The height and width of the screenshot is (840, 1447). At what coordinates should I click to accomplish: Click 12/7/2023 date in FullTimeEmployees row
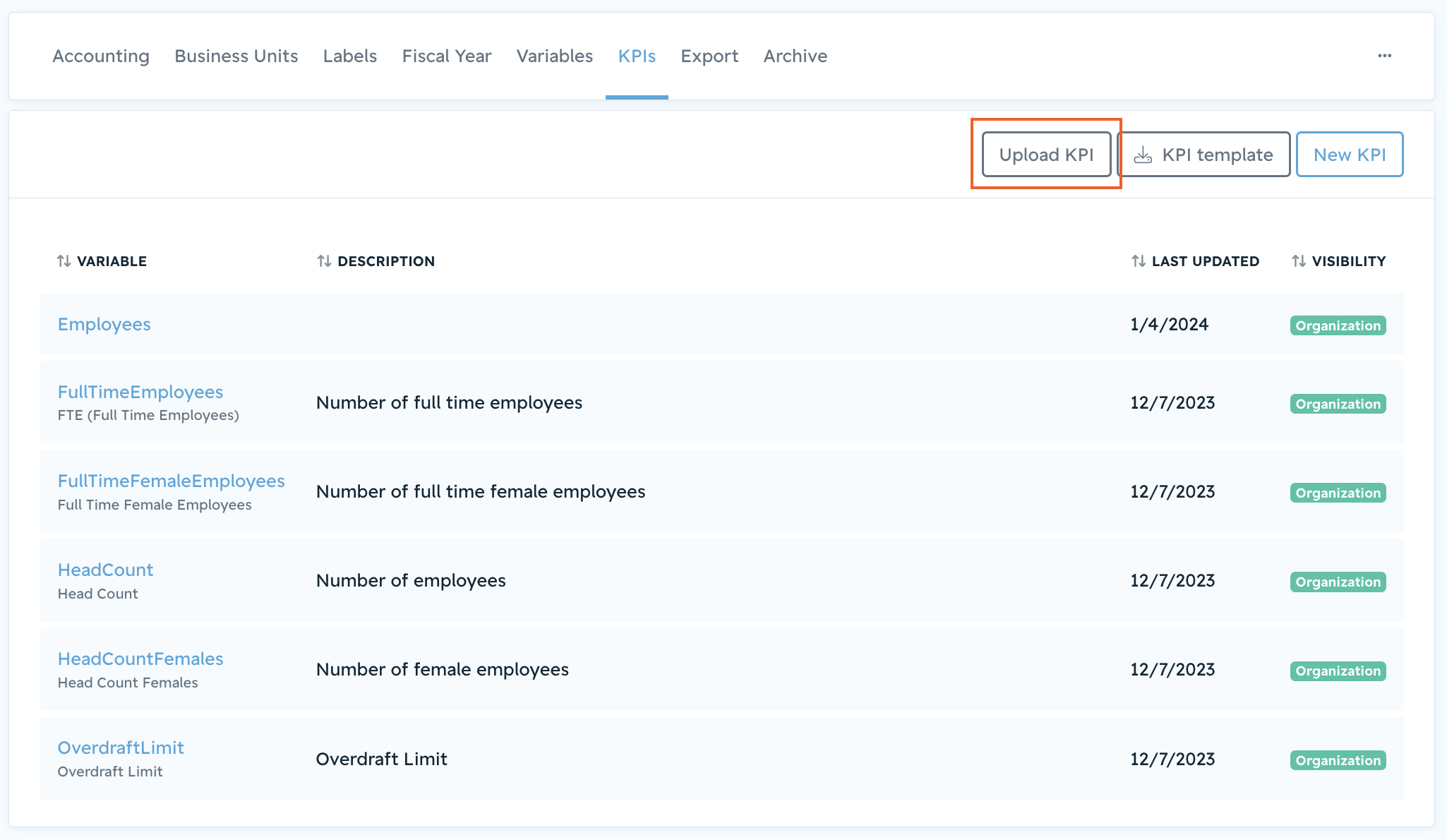[1172, 403]
